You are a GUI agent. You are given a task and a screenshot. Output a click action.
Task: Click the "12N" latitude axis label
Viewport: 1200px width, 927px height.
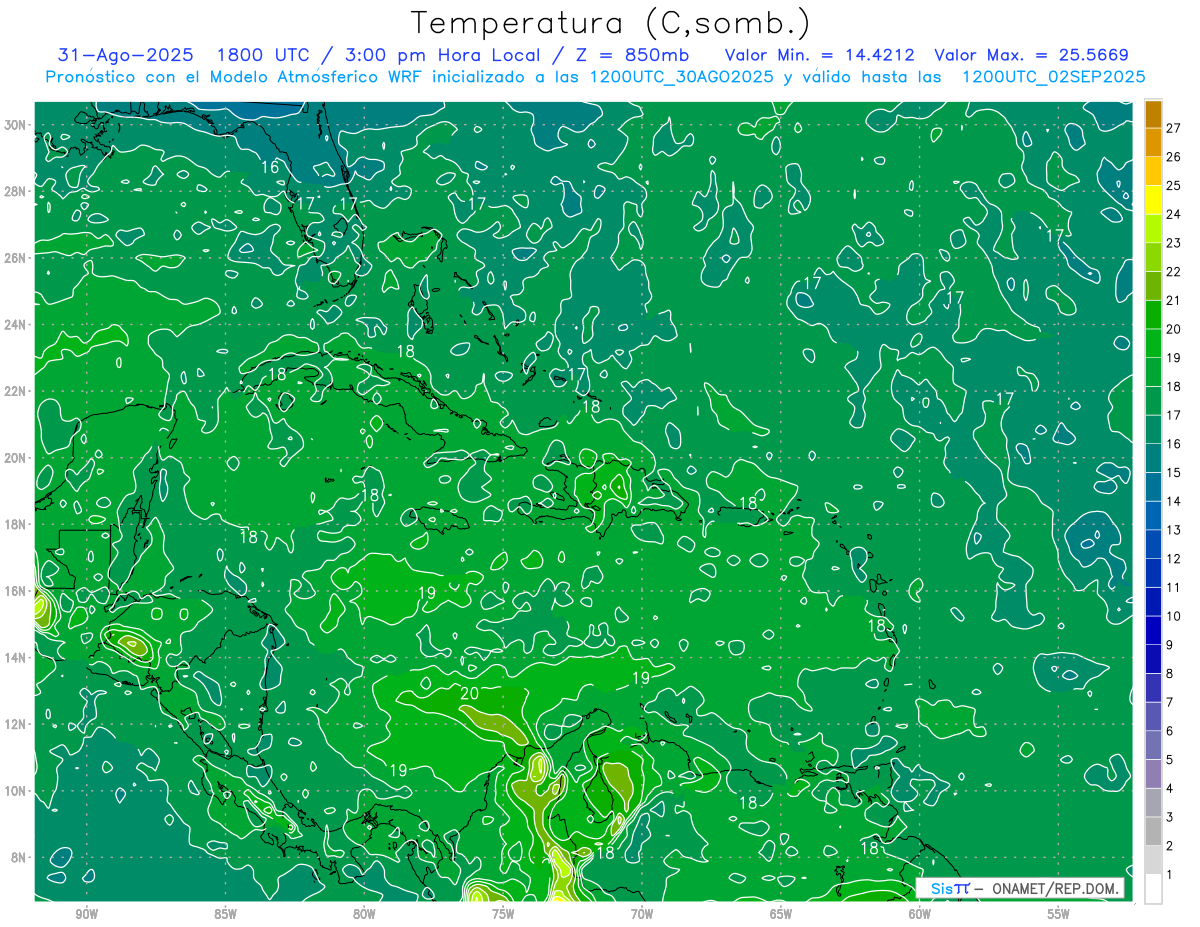(x=16, y=724)
